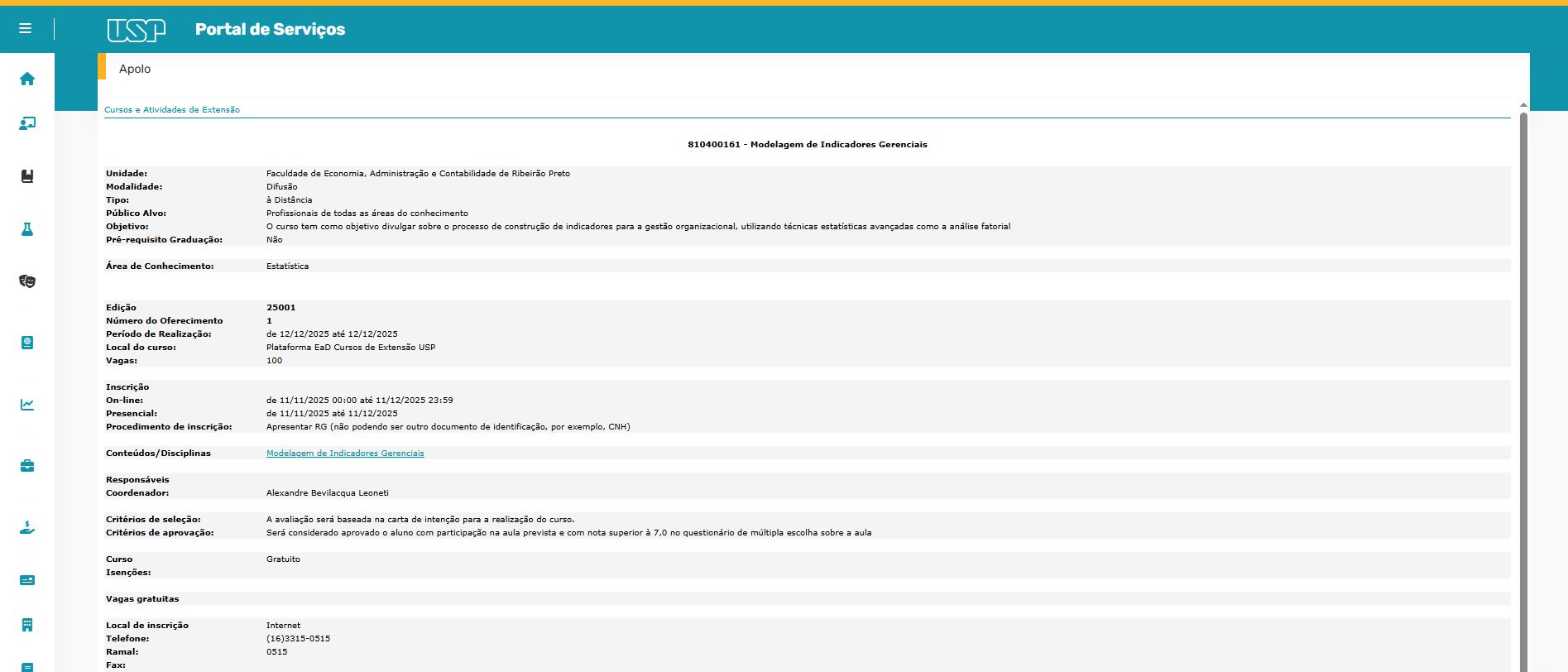The height and width of the screenshot is (672, 1568).
Task: Open the hand with dollar icon
Action: click(27, 527)
